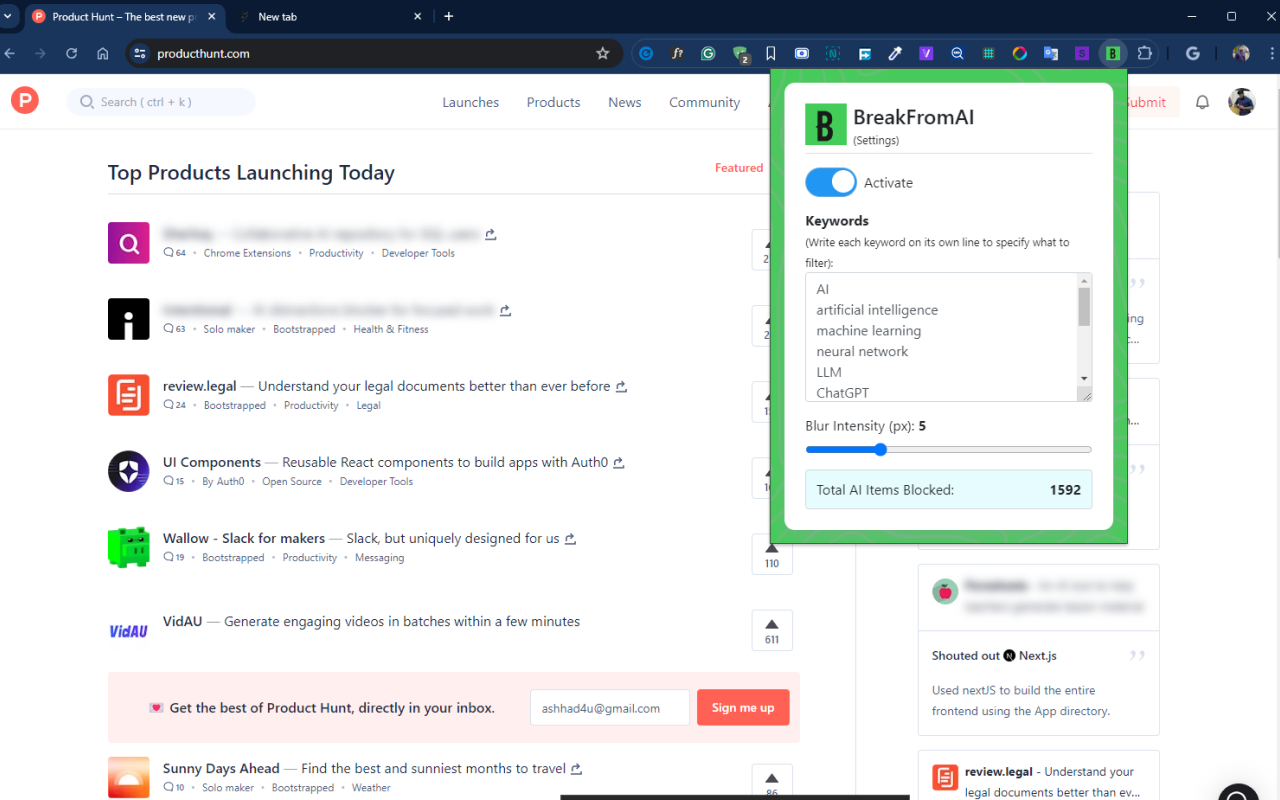The width and height of the screenshot is (1280, 800).
Task: Open the Chrome three-dot menu
Action: 1270,54
